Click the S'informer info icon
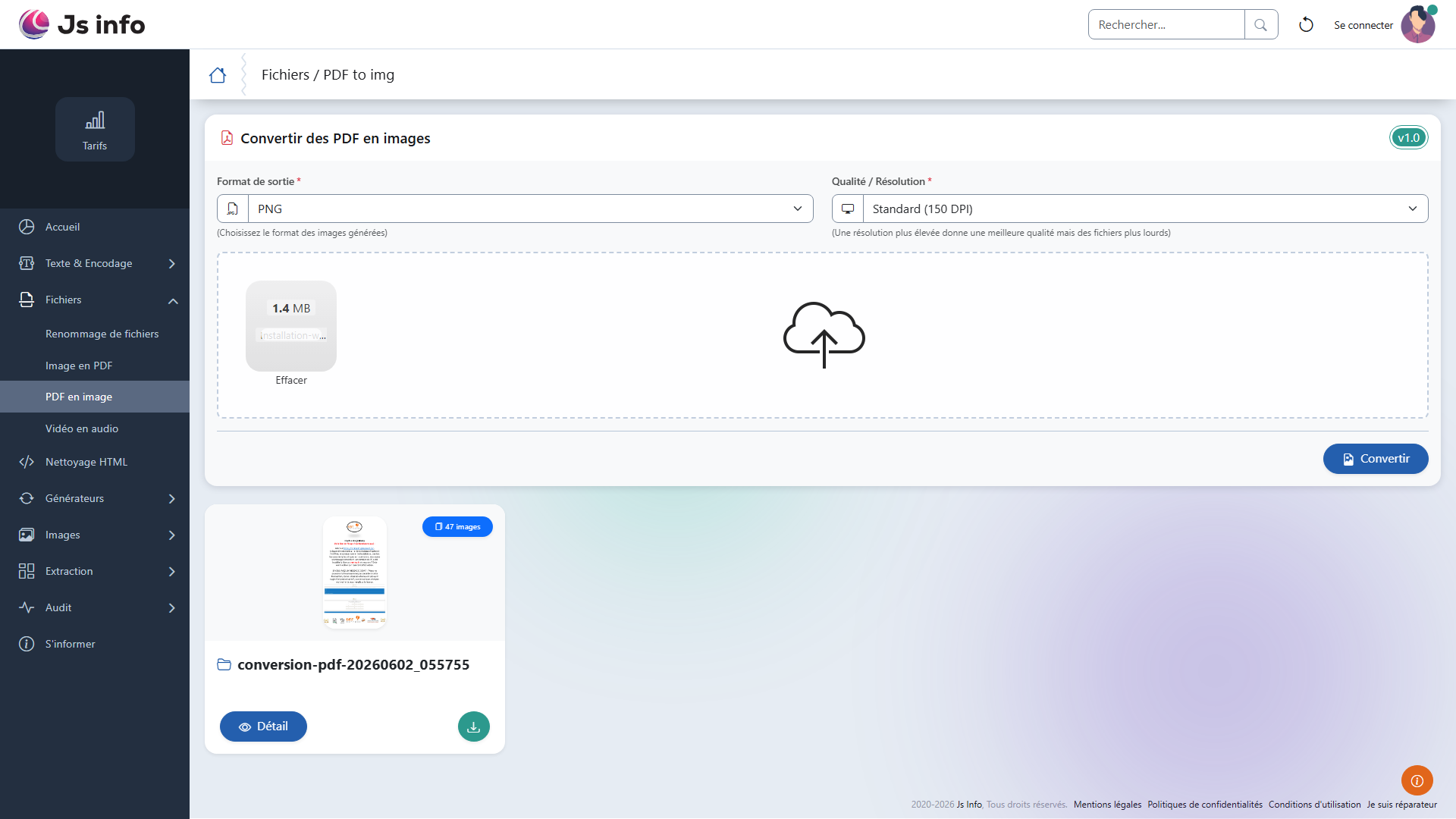1456x819 pixels. pyautogui.click(x=27, y=644)
